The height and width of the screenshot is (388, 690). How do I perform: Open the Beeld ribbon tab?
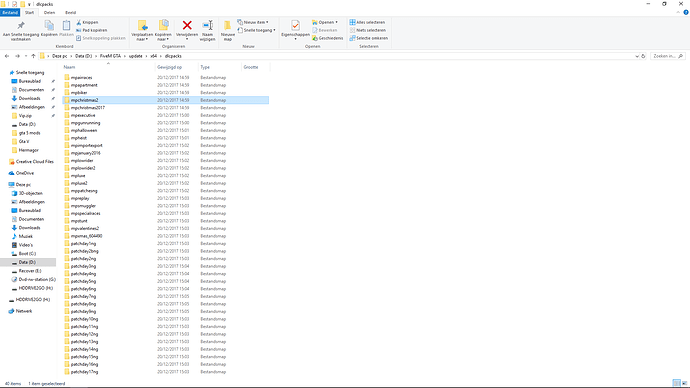click(70, 13)
